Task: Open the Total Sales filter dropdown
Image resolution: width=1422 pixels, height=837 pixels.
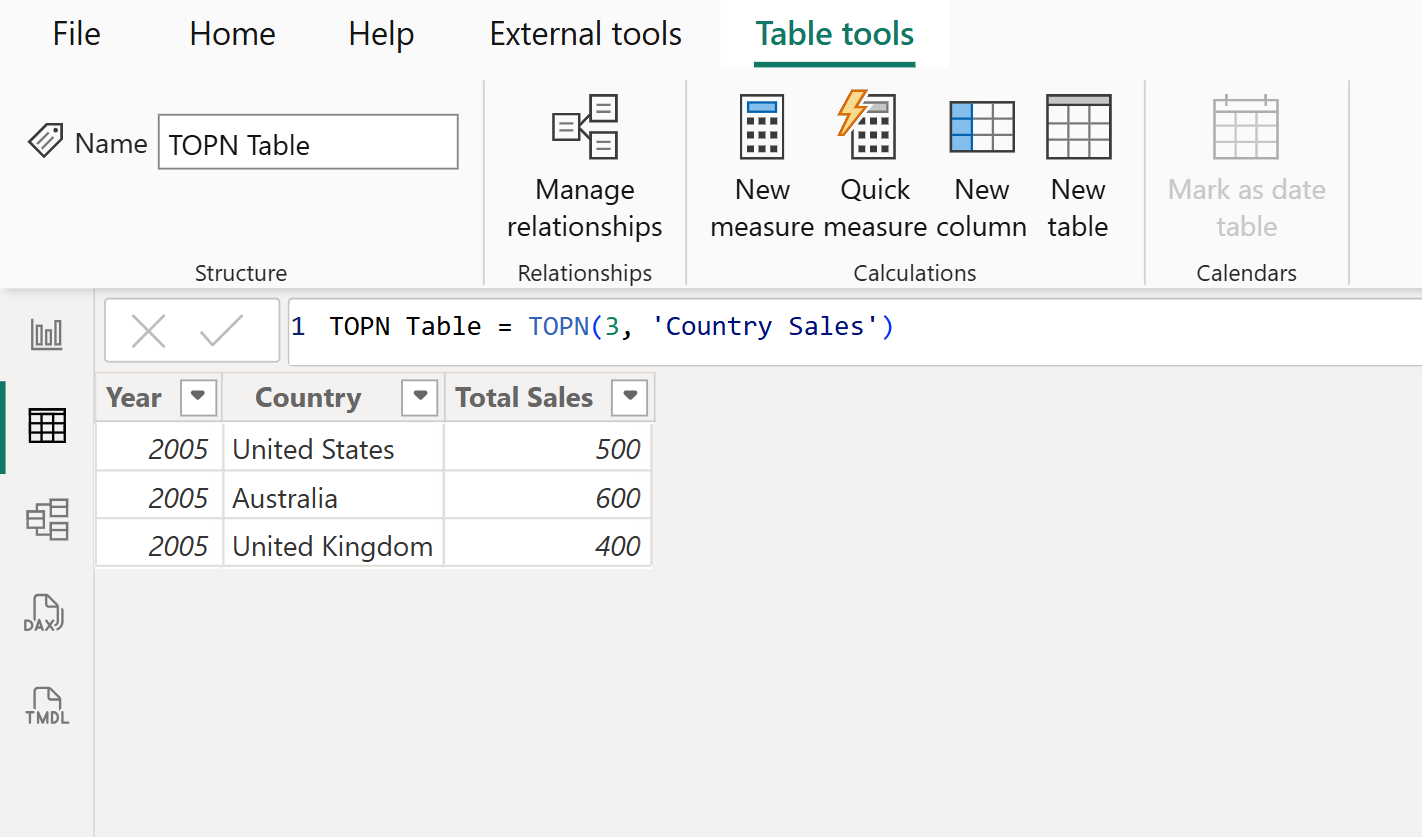Action: tap(630, 397)
